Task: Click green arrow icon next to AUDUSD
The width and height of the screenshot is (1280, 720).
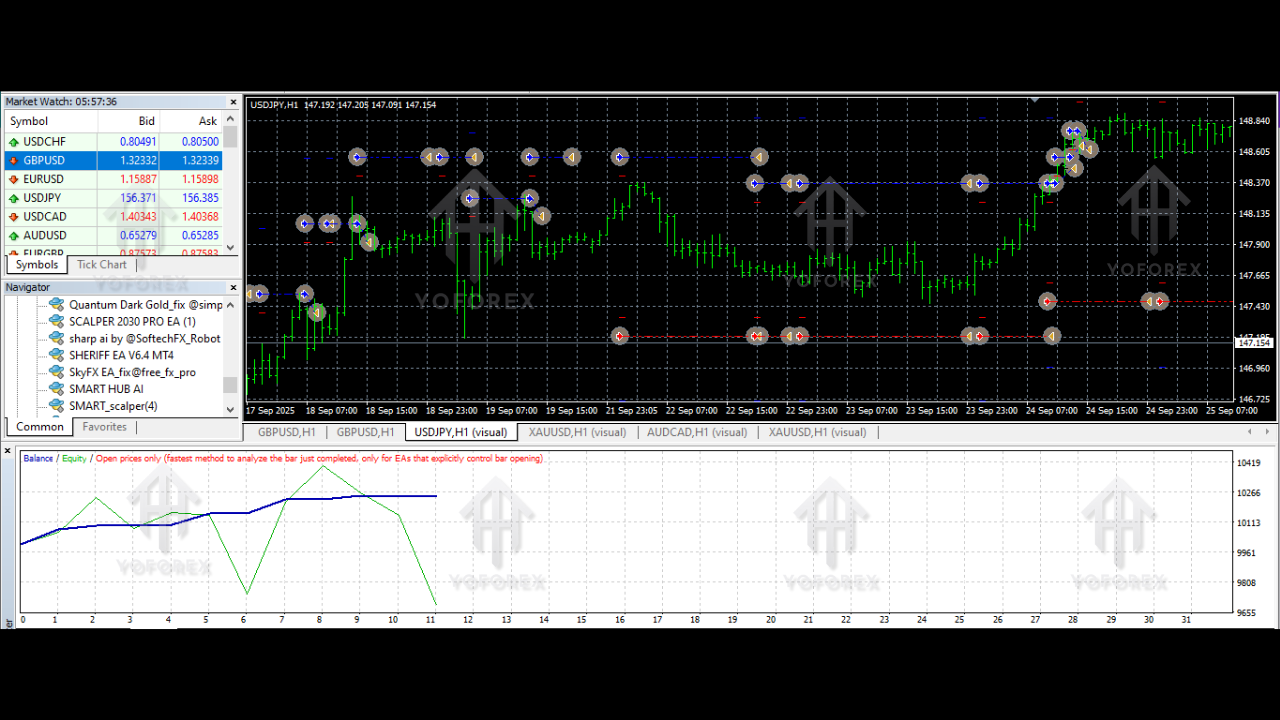Action: click(12, 235)
